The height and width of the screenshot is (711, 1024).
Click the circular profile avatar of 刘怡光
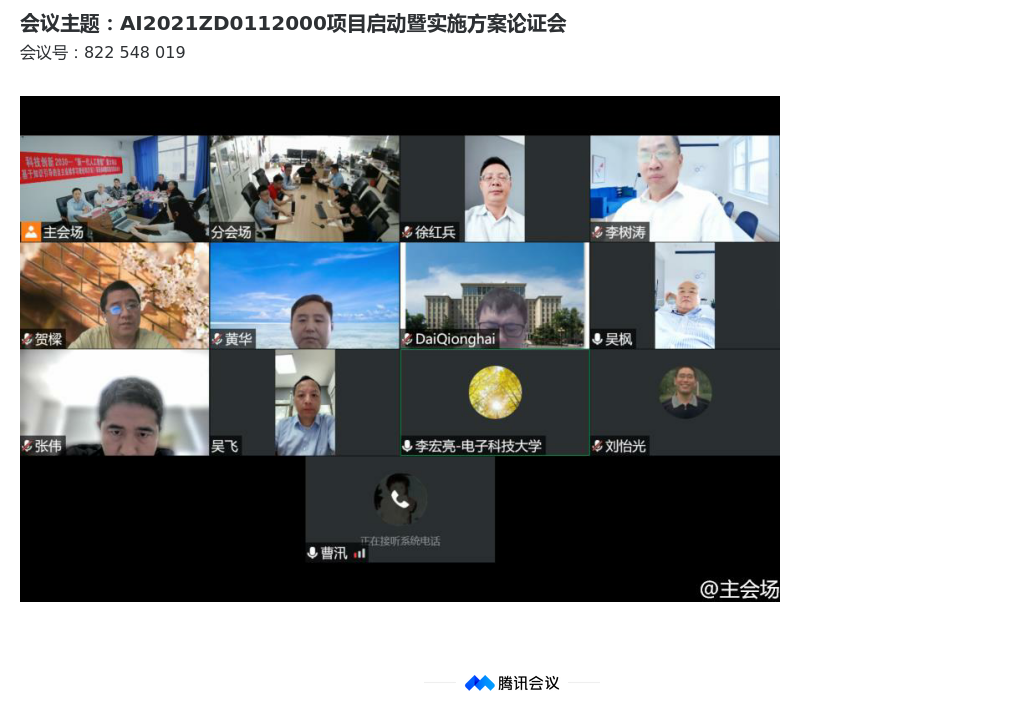[685, 392]
